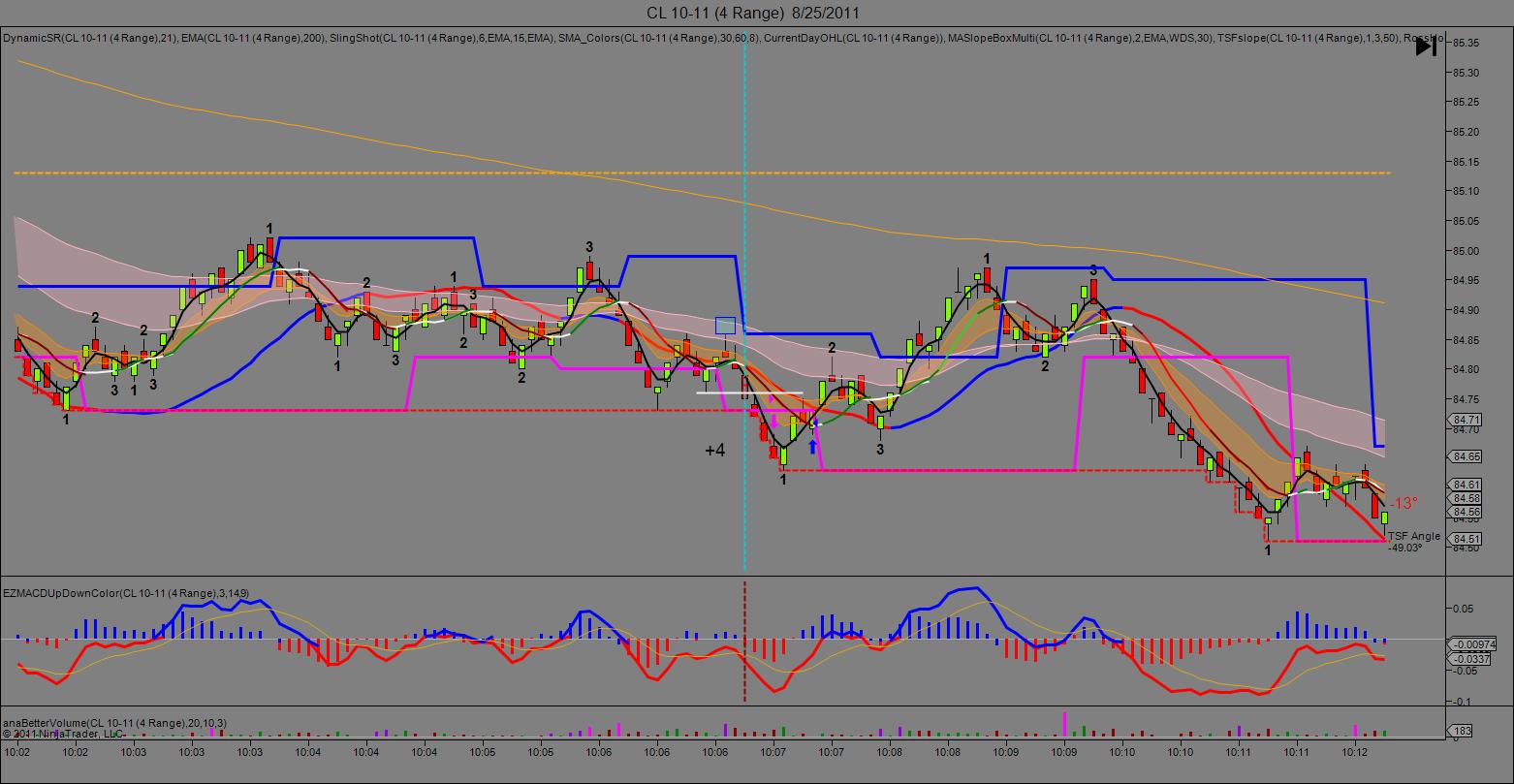Viewport: 1514px width, 784px height.
Task: Select the 85.00 price axis label
Action: click(1466, 251)
